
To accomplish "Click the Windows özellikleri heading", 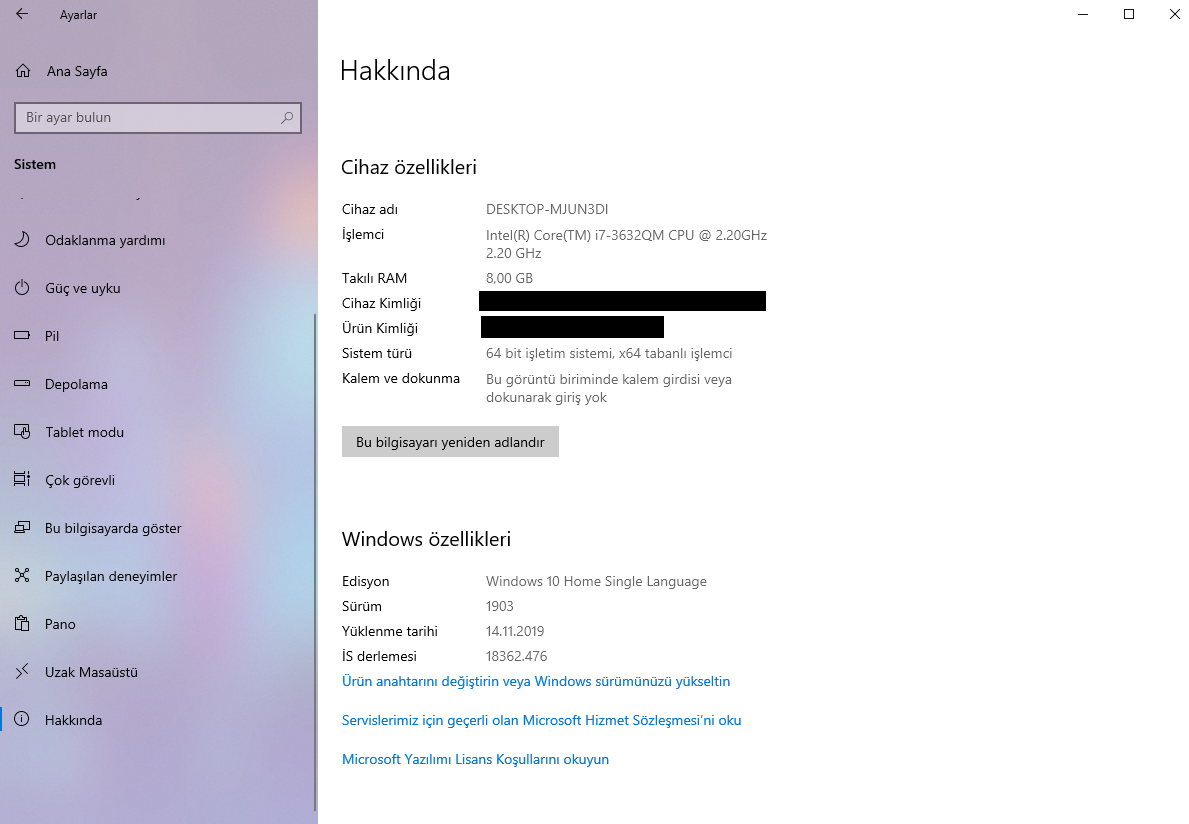I will coord(426,539).
